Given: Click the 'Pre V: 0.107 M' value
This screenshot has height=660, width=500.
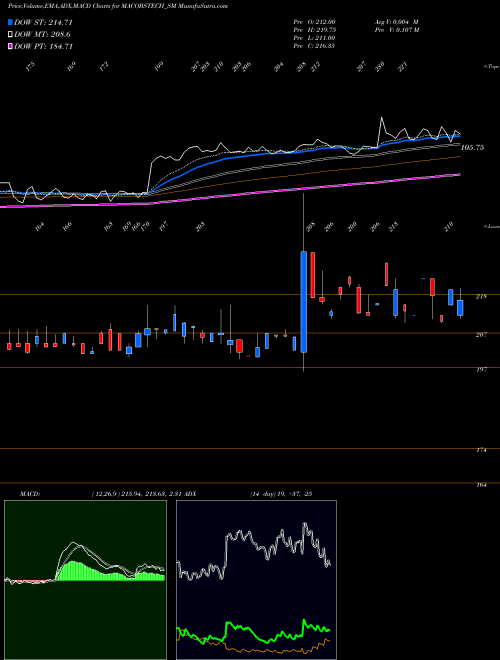Looking at the screenshot, I should (397, 30).
